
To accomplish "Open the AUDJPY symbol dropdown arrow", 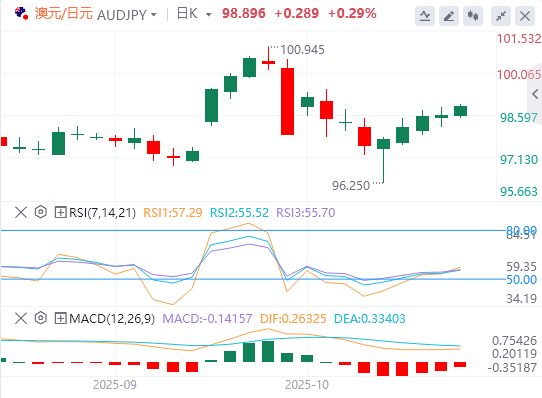I will click(x=154, y=15).
